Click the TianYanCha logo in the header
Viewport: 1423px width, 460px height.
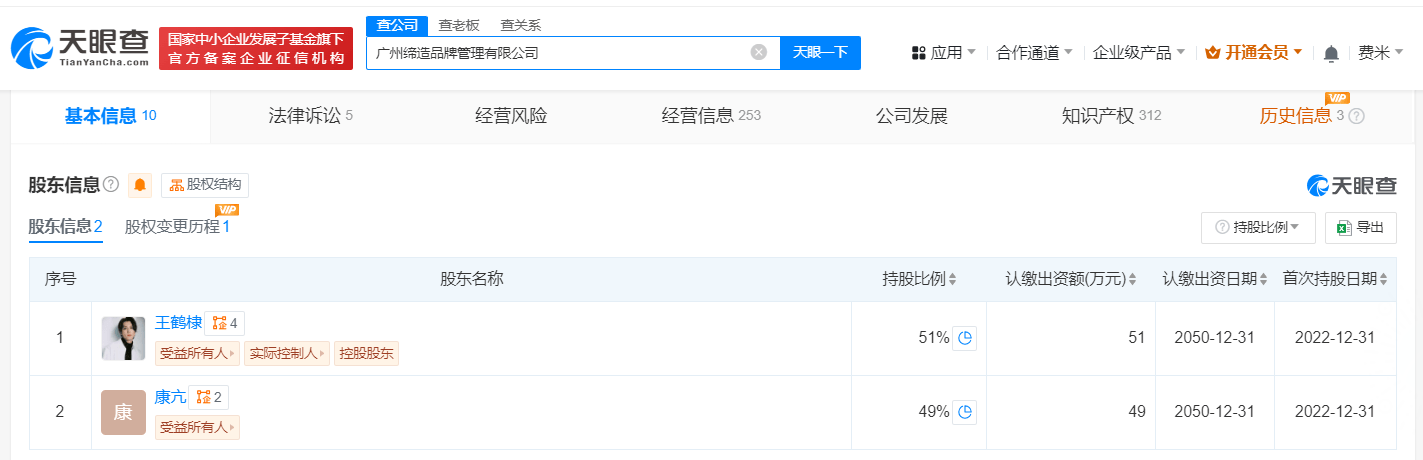pyautogui.click(x=80, y=48)
